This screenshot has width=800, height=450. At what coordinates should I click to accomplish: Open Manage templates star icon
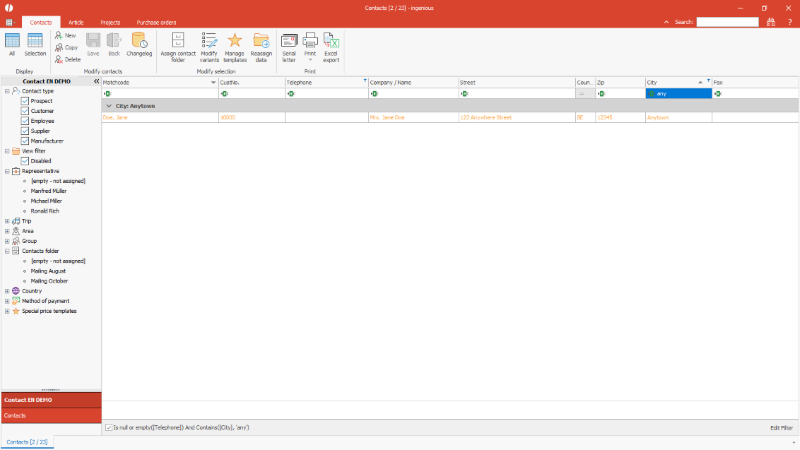click(235, 45)
